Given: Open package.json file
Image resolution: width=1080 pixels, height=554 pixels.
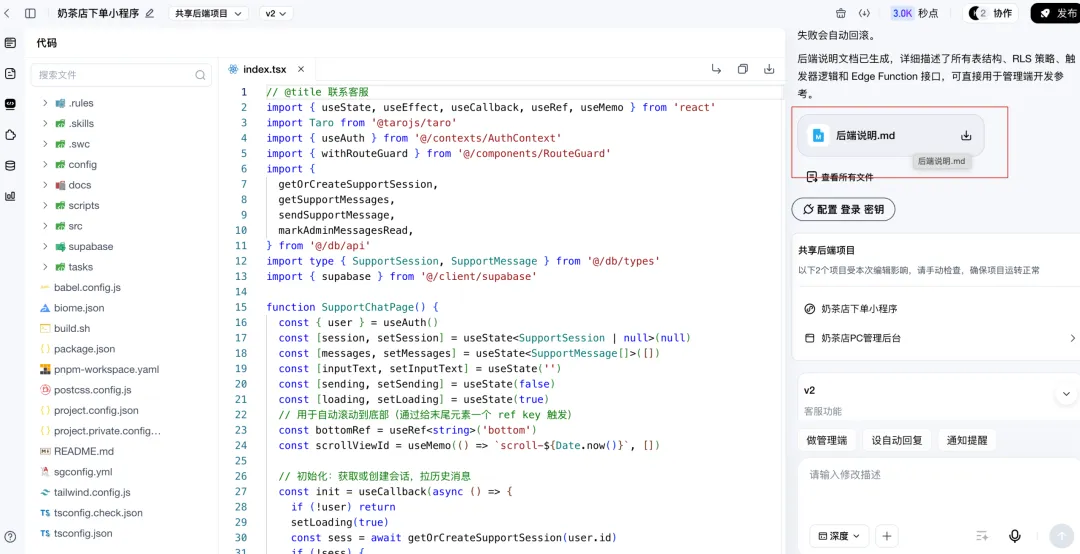Looking at the screenshot, I should (x=85, y=349).
